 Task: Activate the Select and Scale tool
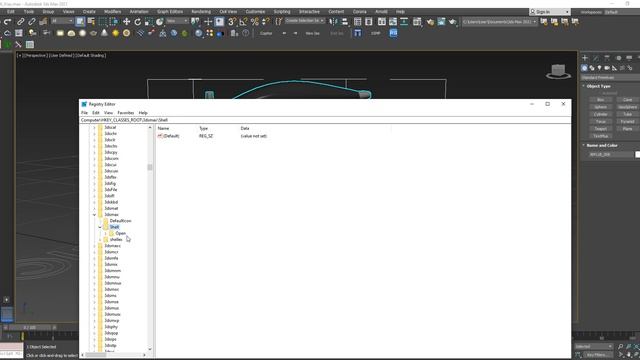tap(149, 22)
